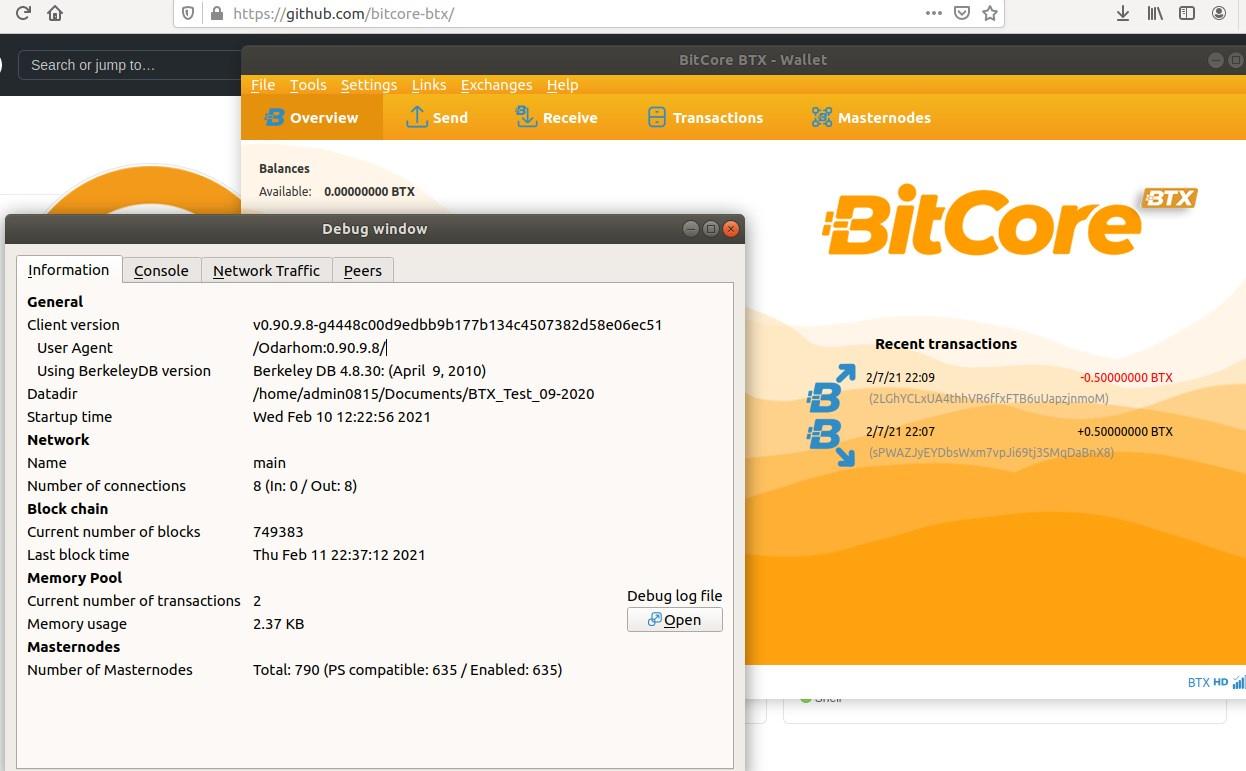Click the network name 'main' value

coord(270,463)
